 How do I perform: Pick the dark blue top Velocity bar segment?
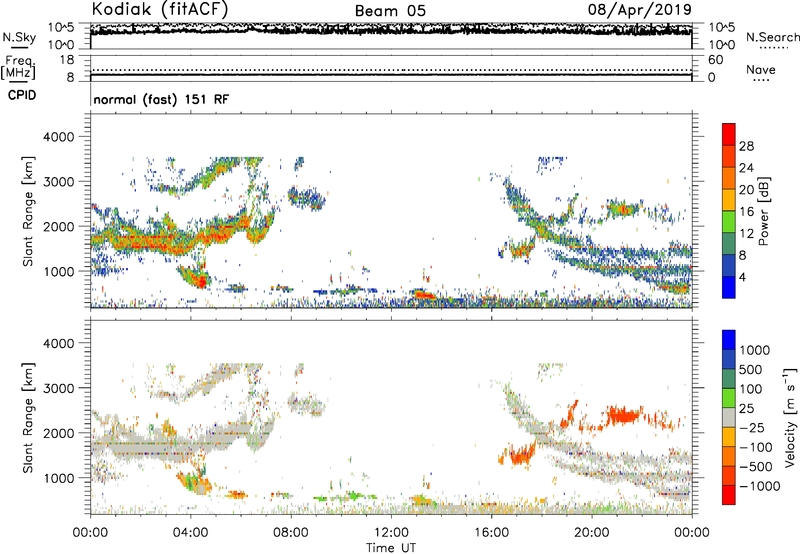[x=729, y=340]
